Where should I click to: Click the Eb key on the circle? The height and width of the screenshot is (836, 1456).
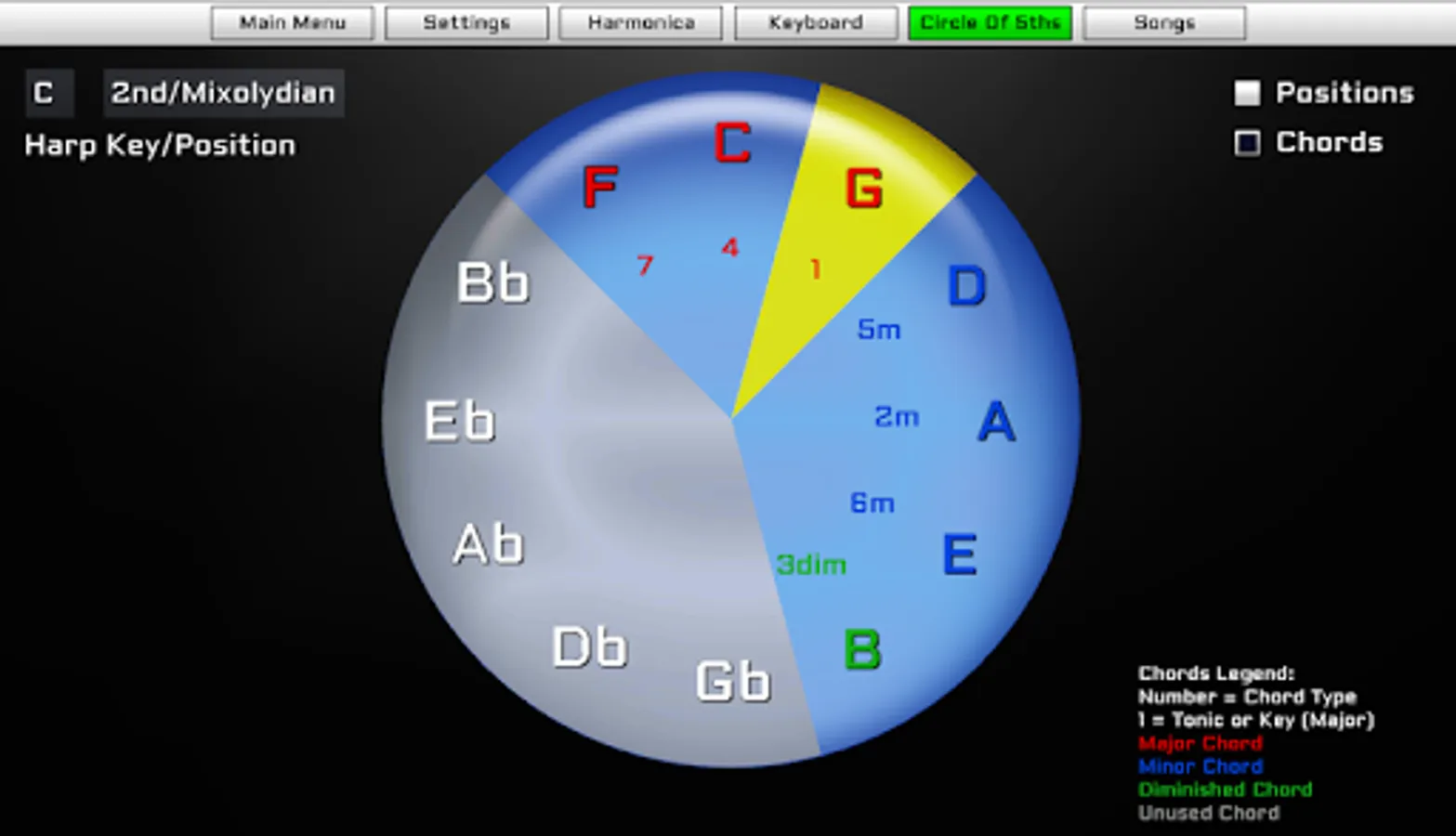click(460, 421)
